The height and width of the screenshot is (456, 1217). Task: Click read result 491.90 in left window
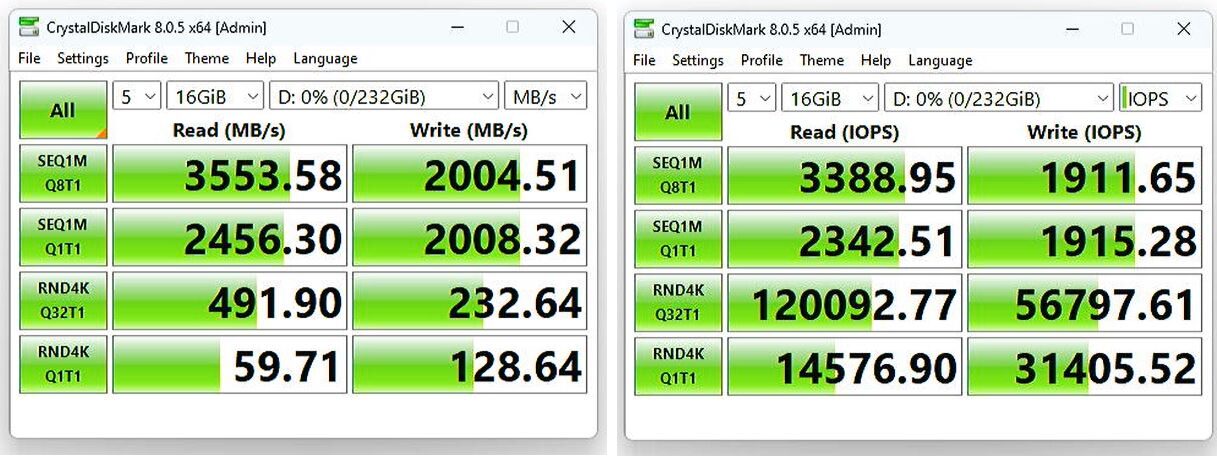230,301
